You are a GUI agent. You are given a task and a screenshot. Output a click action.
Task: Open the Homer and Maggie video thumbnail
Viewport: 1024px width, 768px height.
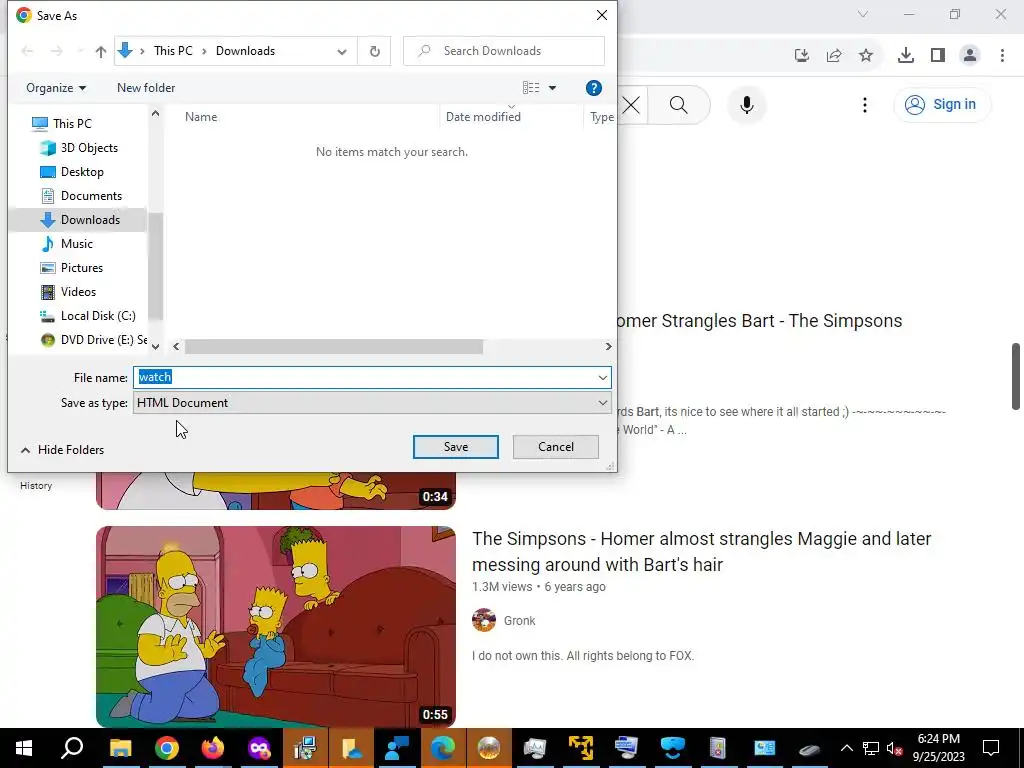pos(276,627)
